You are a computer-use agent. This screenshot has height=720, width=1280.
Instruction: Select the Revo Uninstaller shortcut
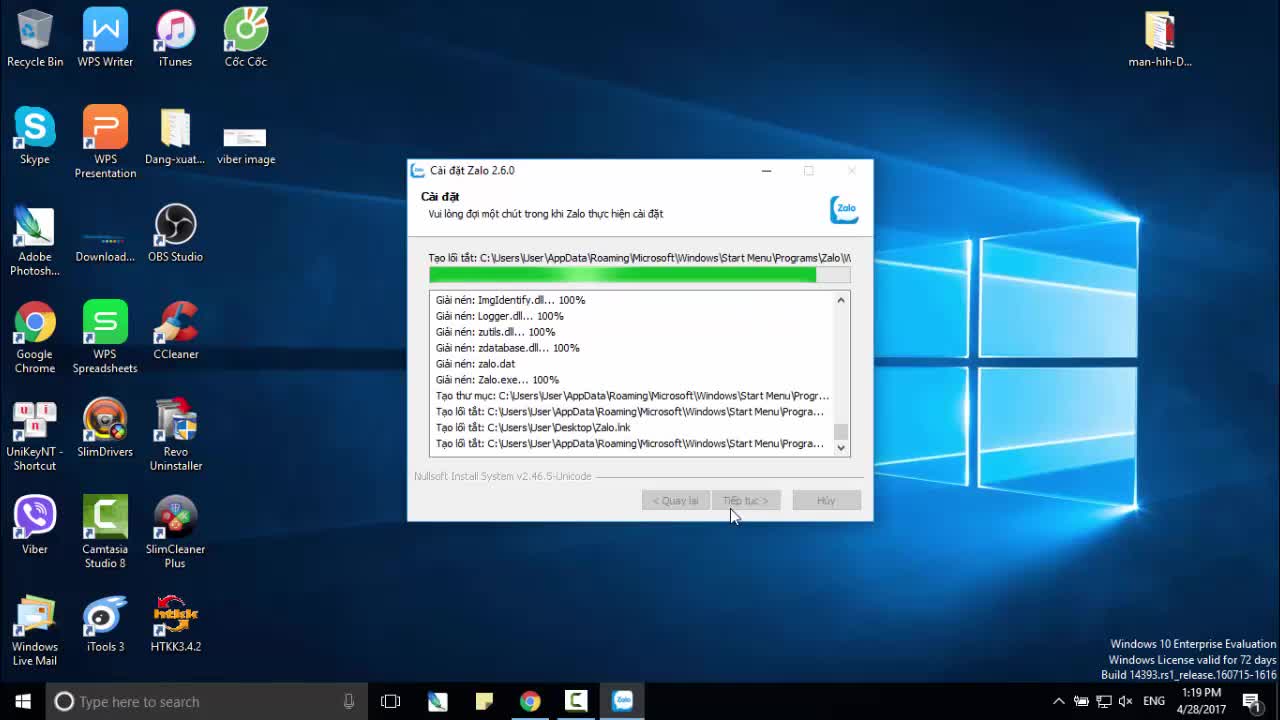(175, 436)
